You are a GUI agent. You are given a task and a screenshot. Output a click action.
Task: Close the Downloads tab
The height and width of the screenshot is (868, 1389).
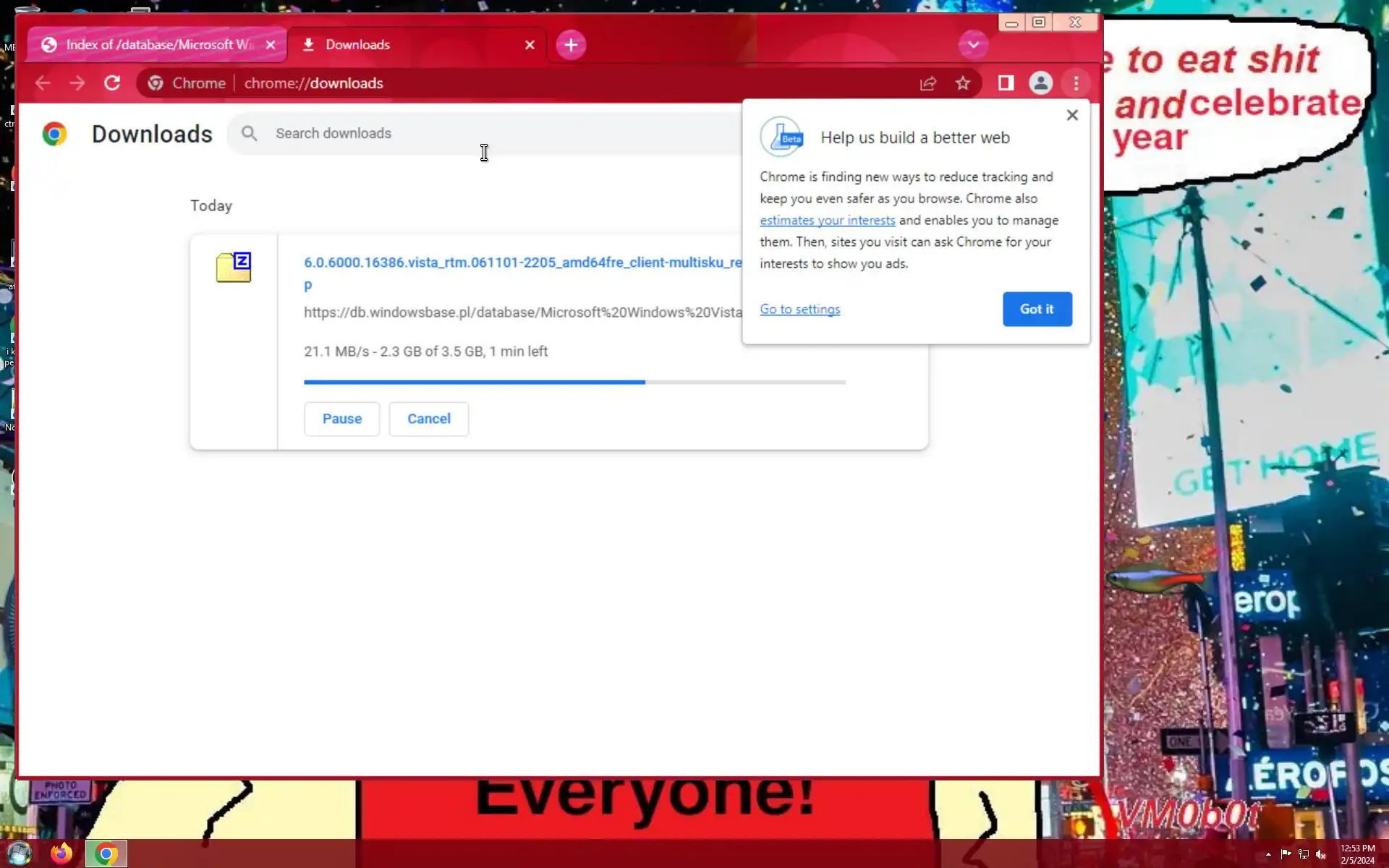click(x=530, y=45)
